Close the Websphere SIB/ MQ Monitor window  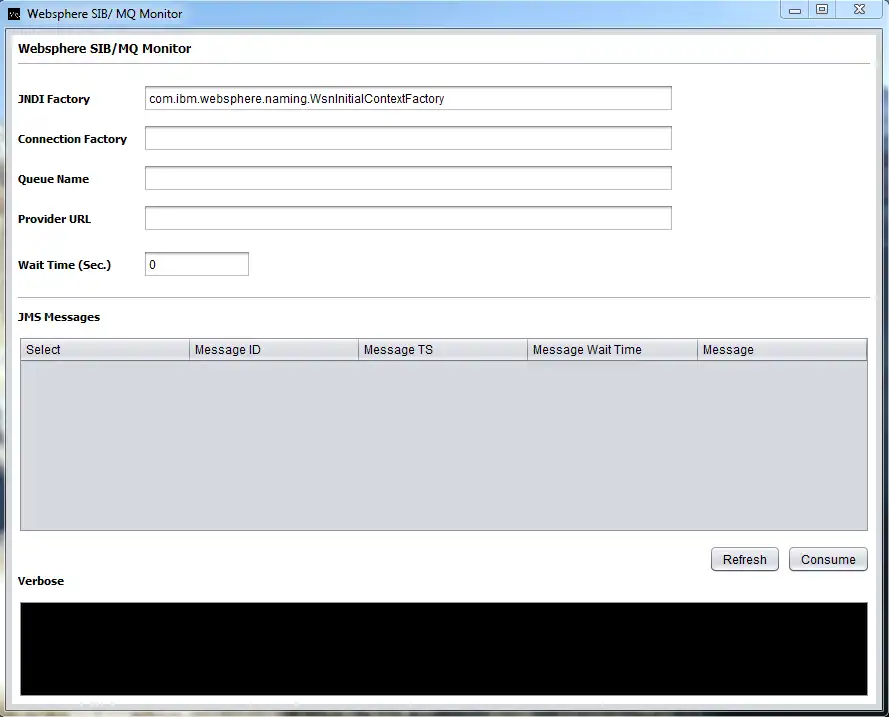(x=860, y=10)
